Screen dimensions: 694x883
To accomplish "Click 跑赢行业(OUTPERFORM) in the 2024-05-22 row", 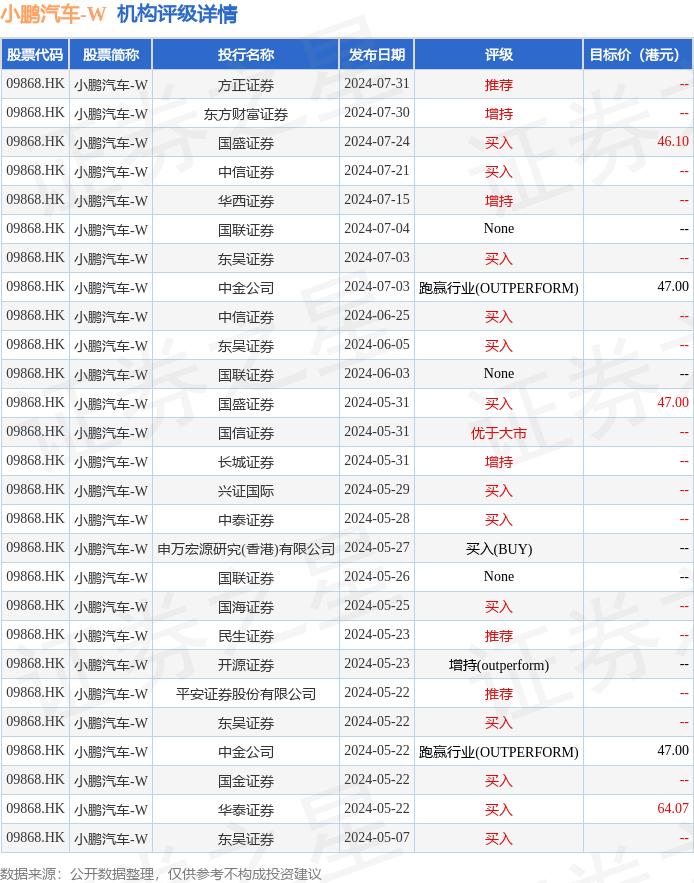I will coord(499,752).
